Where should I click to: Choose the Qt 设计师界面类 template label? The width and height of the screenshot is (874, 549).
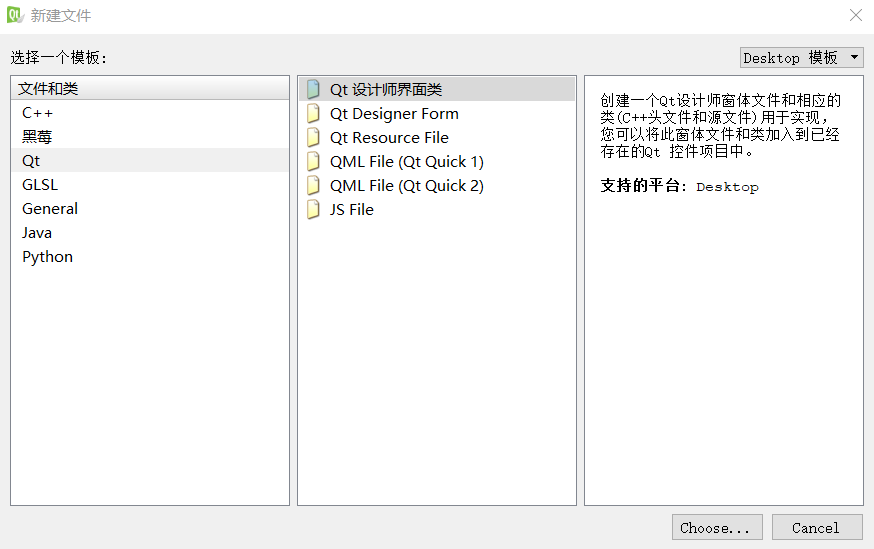click(x=386, y=89)
